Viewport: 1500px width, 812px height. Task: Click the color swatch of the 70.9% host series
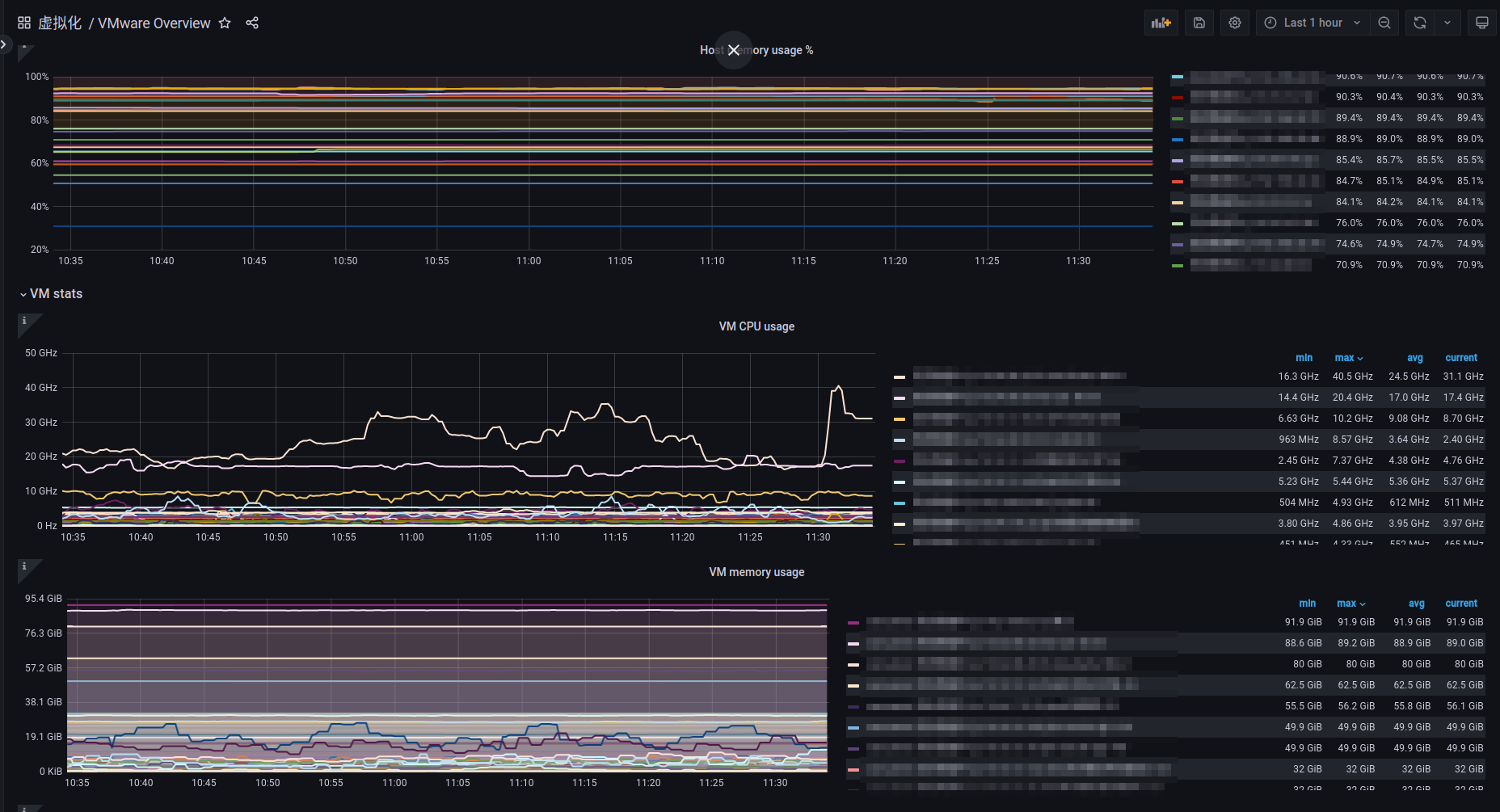1178,266
